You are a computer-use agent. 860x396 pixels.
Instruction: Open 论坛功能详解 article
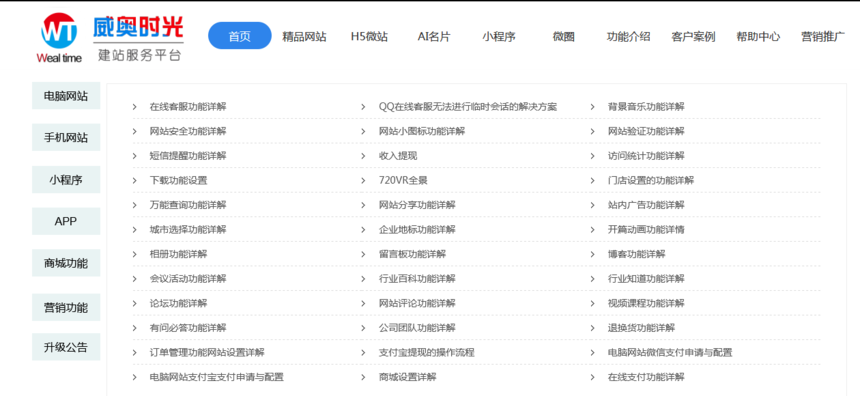[x=178, y=303]
